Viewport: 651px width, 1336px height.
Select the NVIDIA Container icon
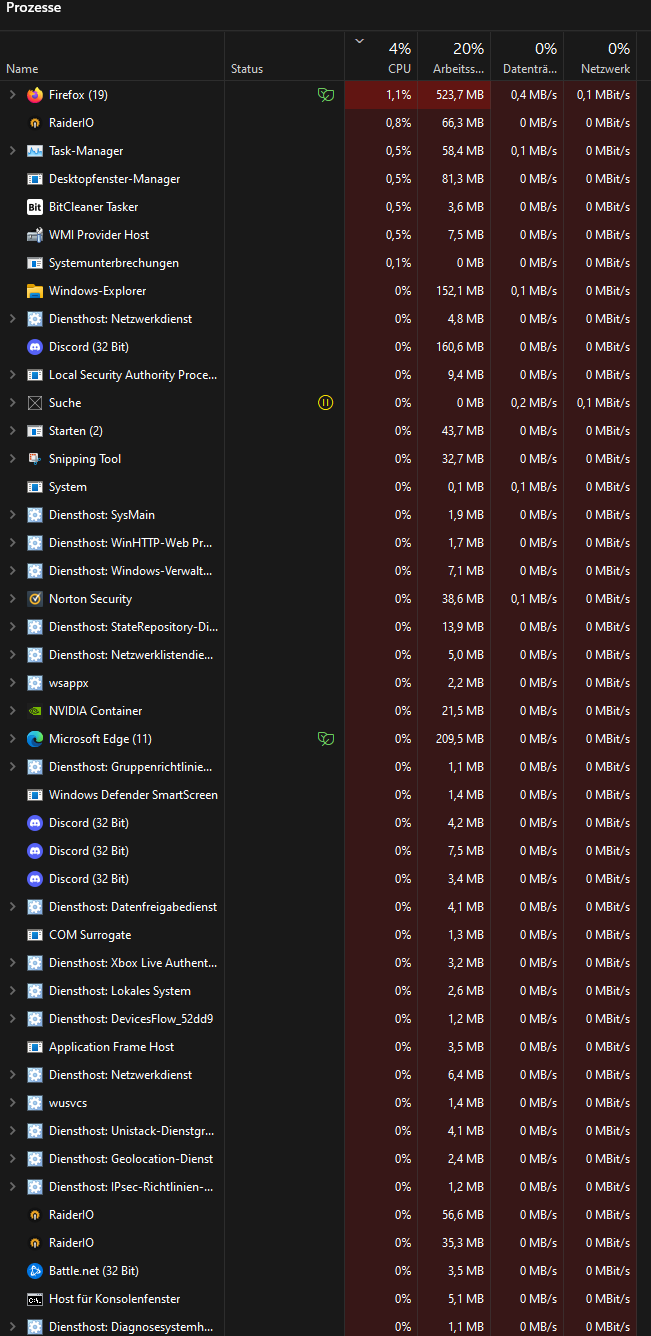tap(35, 711)
